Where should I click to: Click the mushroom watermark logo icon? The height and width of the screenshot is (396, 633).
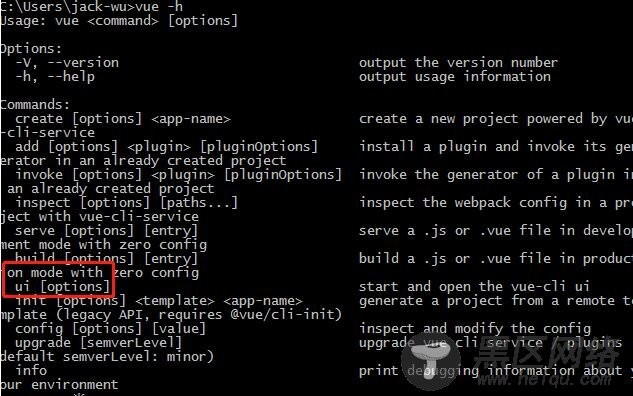[431, 361]
